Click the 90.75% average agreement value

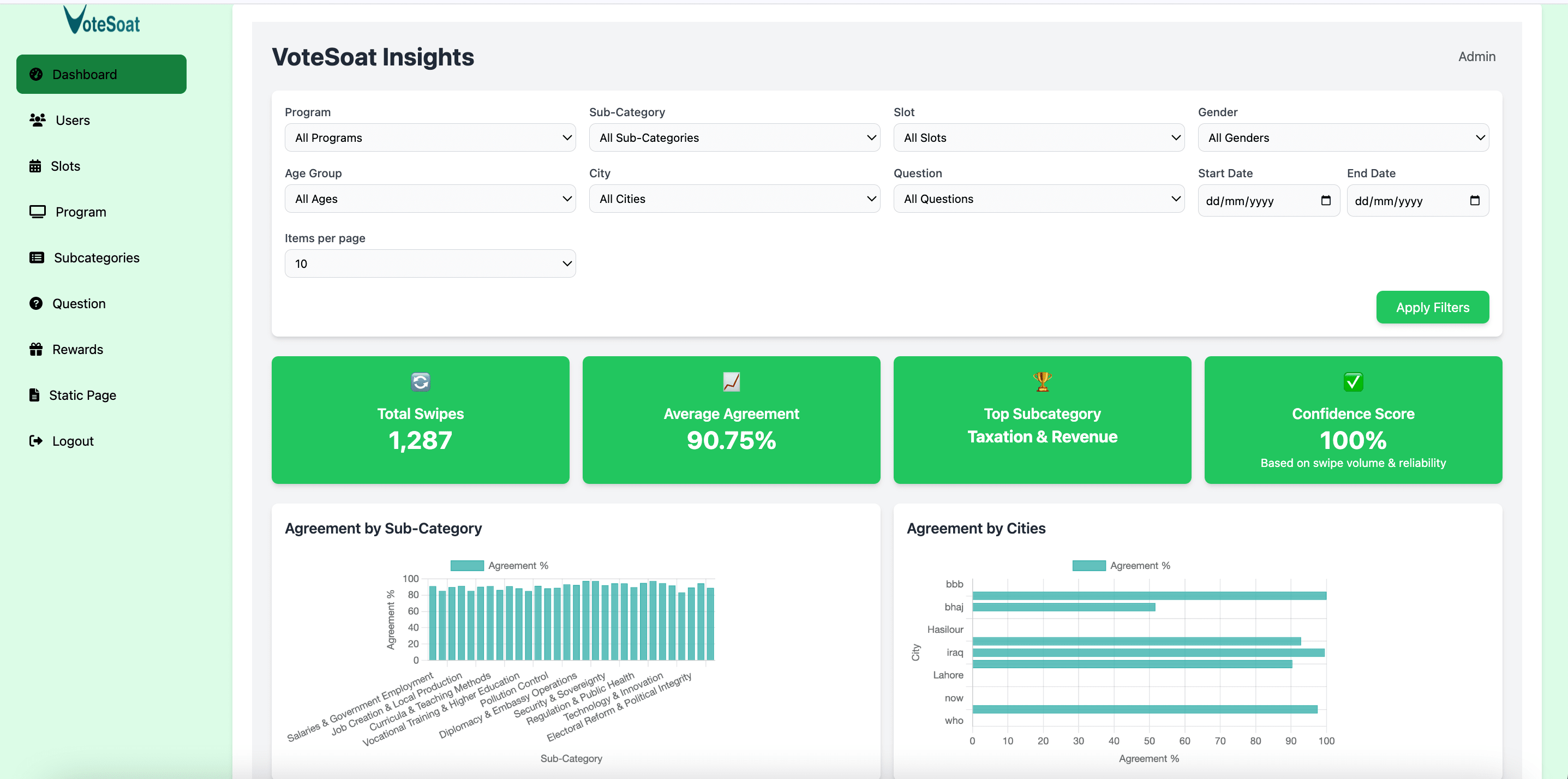pyautogui.click(x=731, y=440)
